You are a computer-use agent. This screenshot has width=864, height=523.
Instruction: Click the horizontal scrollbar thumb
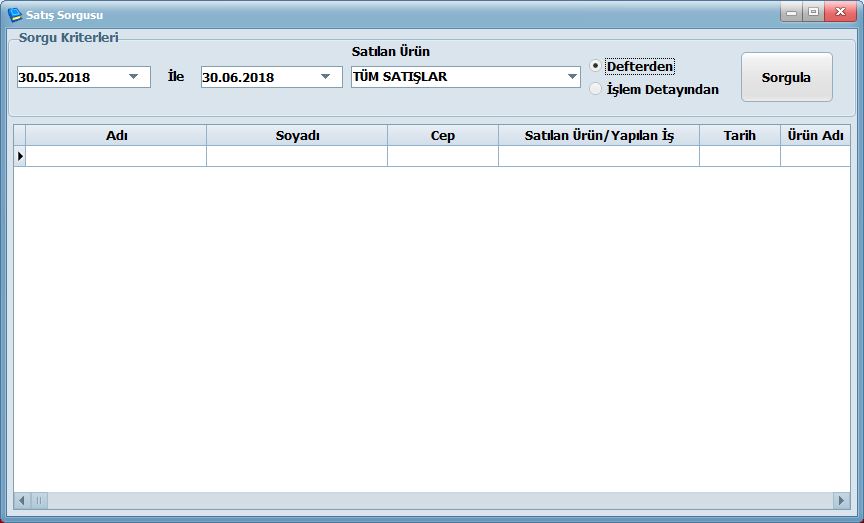40,500
